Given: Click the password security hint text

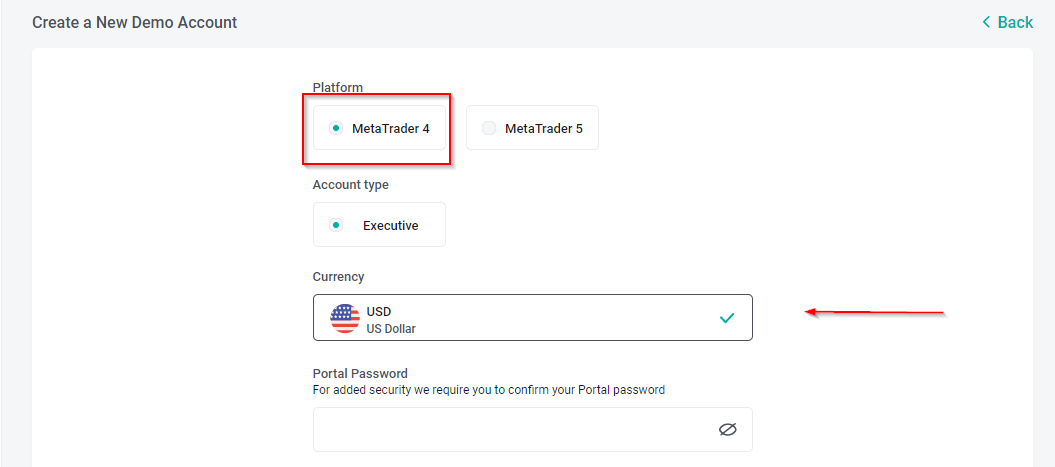Looking at the screenshot, I should click(x=489, y=390).
